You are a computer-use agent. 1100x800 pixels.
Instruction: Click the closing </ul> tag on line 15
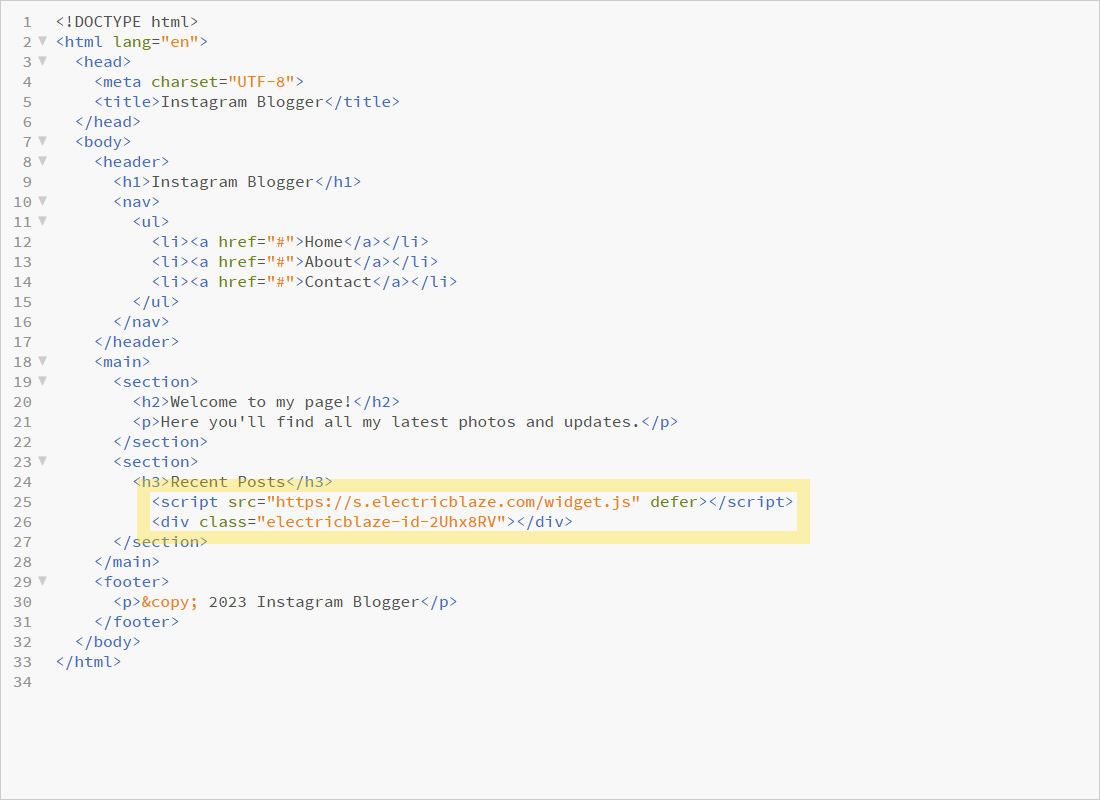156,302
